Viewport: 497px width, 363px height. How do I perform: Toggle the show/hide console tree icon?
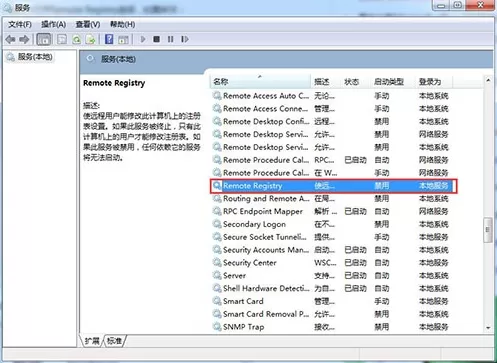point(44,39)
